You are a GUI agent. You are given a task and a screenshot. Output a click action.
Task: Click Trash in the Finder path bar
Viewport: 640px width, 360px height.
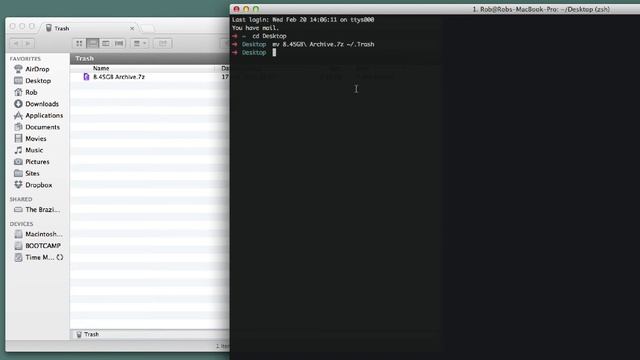point(87,334)
